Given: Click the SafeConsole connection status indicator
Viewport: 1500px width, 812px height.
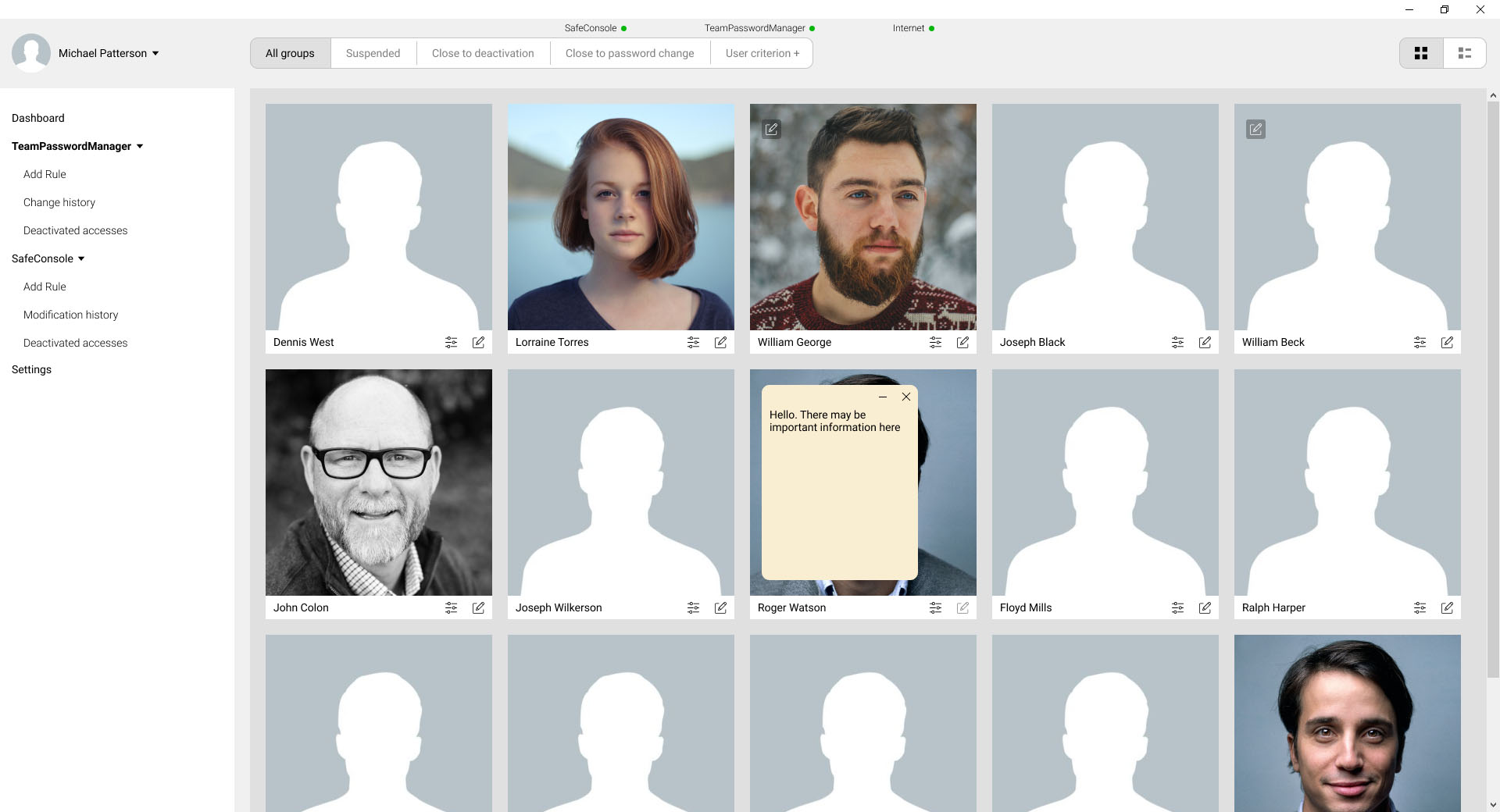Looking at the screenshot, I should [x=623, y=28].
